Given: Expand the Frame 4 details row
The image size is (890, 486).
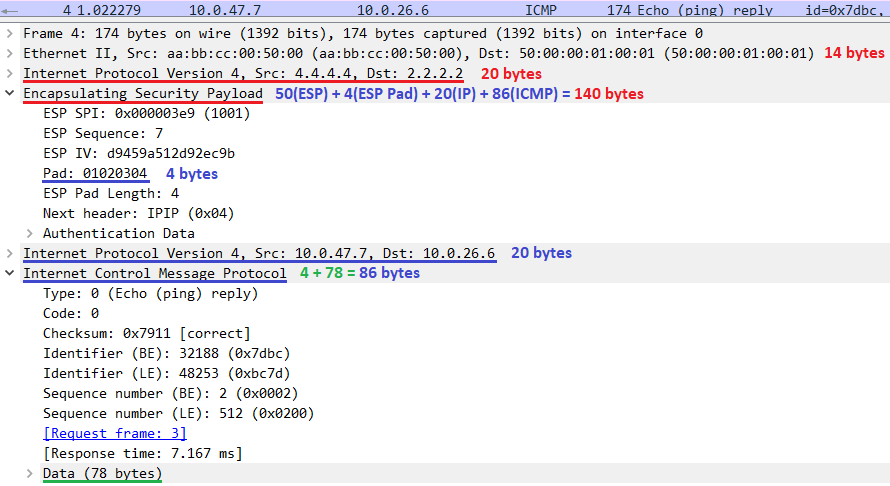Looking at the screenshot, I should 10,33.
